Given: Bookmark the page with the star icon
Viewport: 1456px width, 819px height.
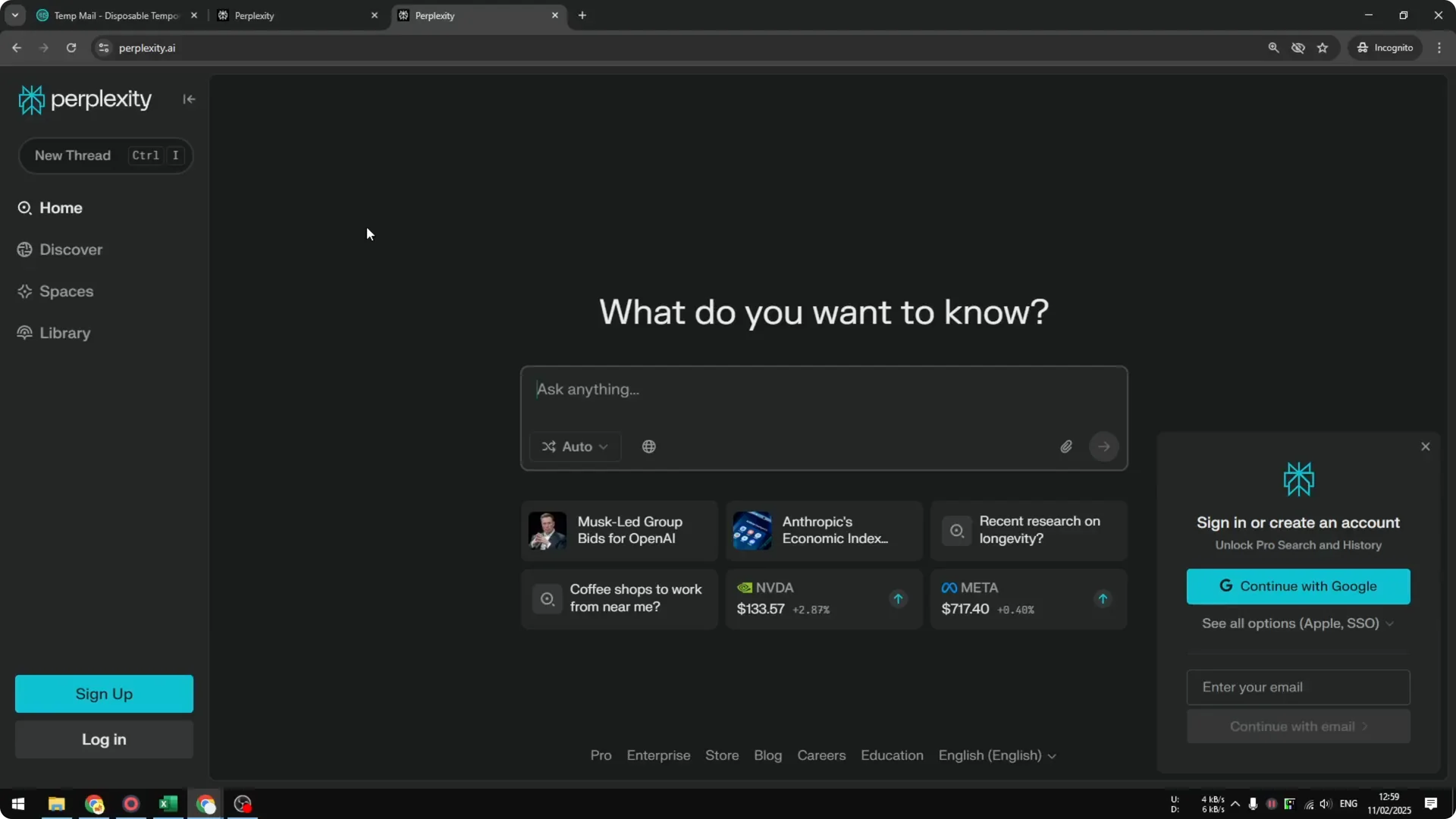Looking at the screenshot, I should 1323,47.
